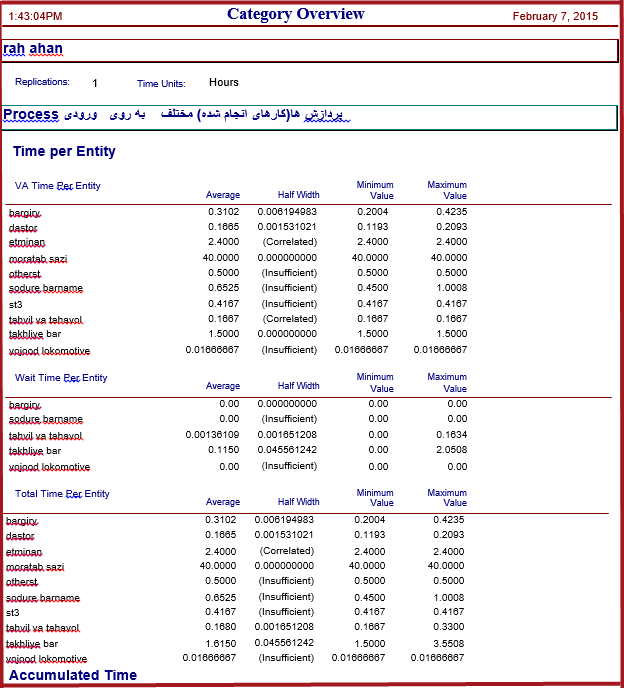Select the Hours time units value

coord(224,82)
